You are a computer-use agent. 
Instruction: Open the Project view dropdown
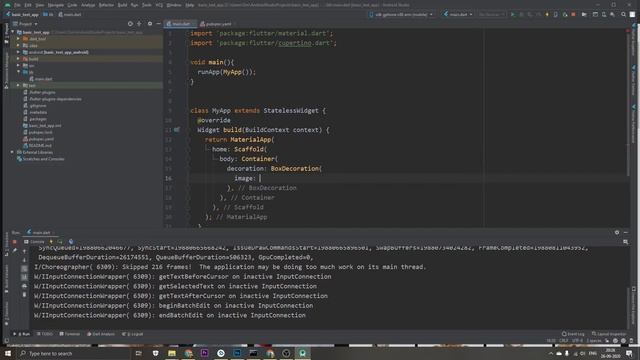click(x=25, y=24)
